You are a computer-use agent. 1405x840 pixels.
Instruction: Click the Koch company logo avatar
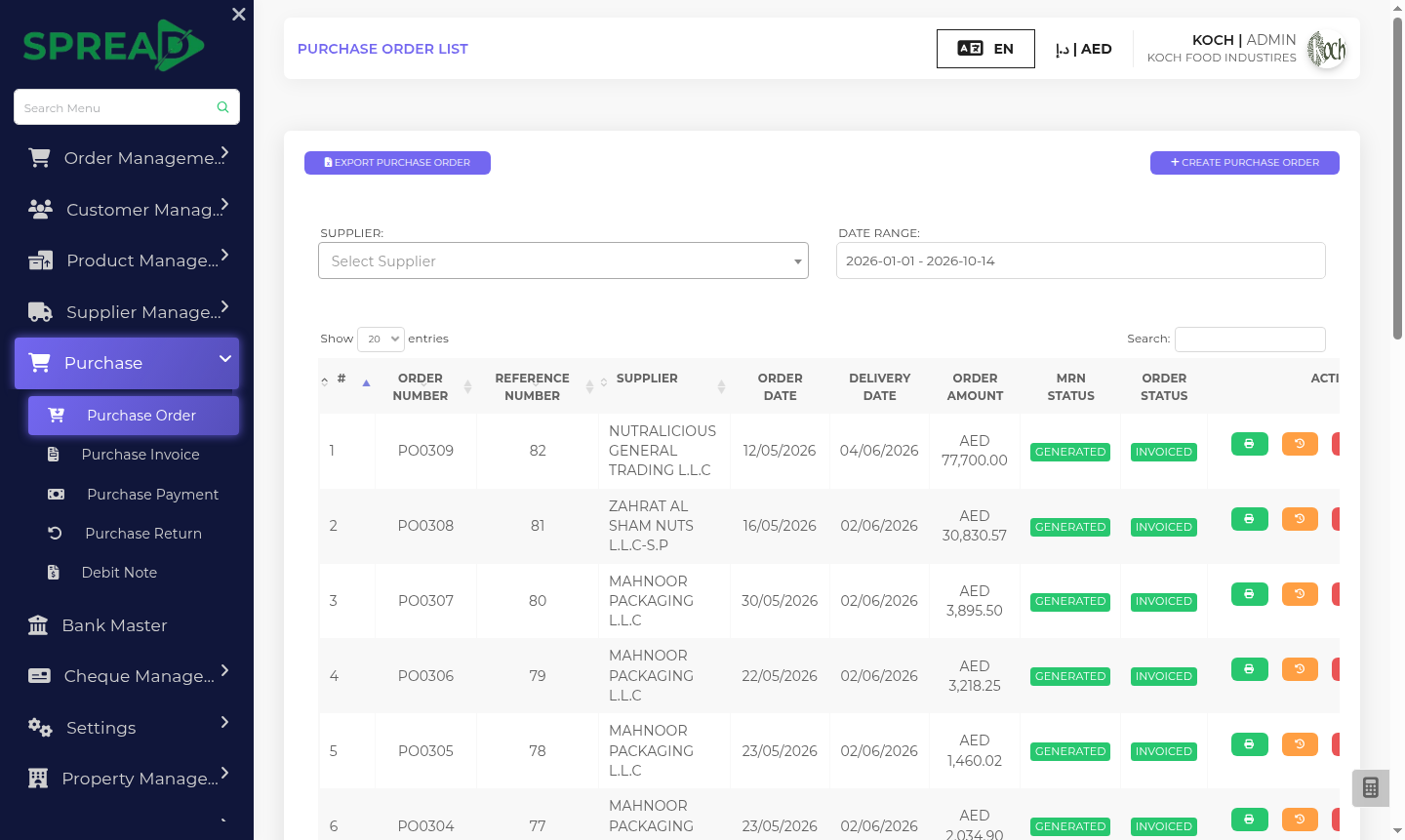1327,49
